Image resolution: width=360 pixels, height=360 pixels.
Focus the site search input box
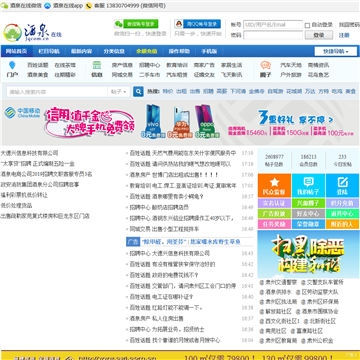click(57, 92)
